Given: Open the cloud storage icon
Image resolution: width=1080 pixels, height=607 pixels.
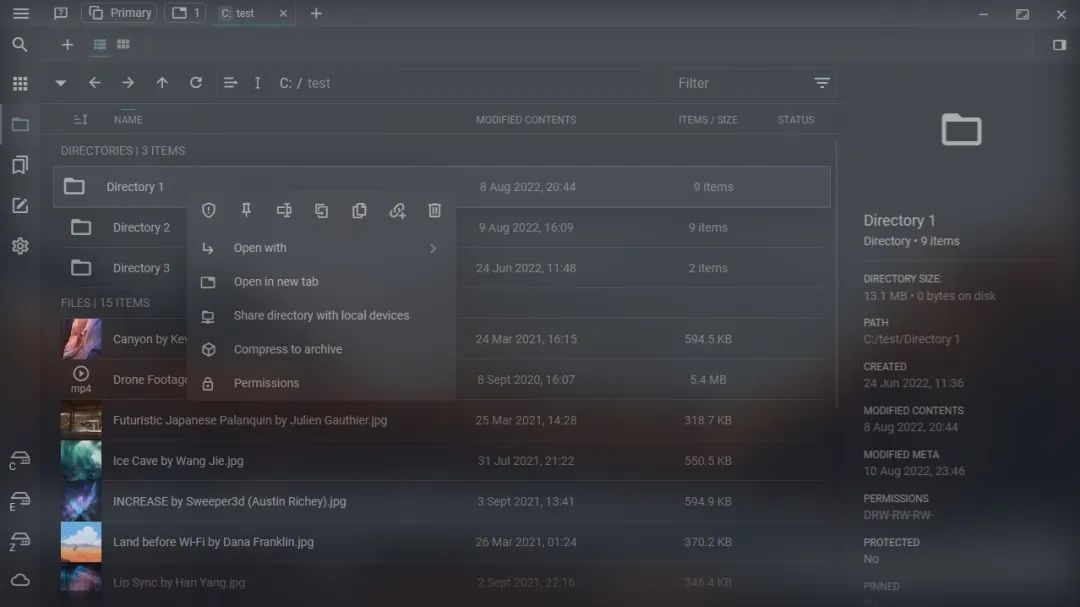Looking at the screenshot, I should click(x=20, y=580).
